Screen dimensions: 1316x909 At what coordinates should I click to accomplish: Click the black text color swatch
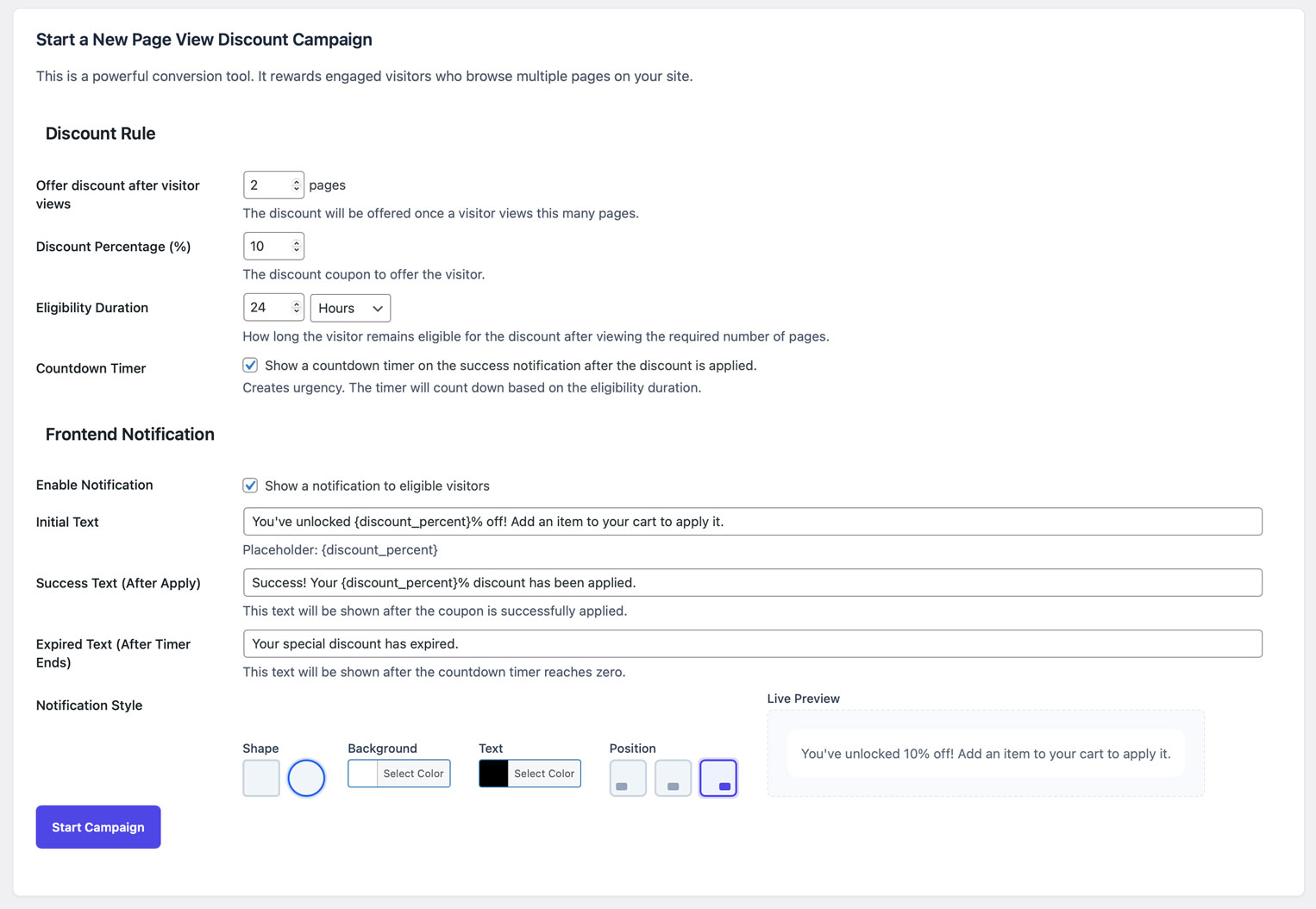click(492, 773)
